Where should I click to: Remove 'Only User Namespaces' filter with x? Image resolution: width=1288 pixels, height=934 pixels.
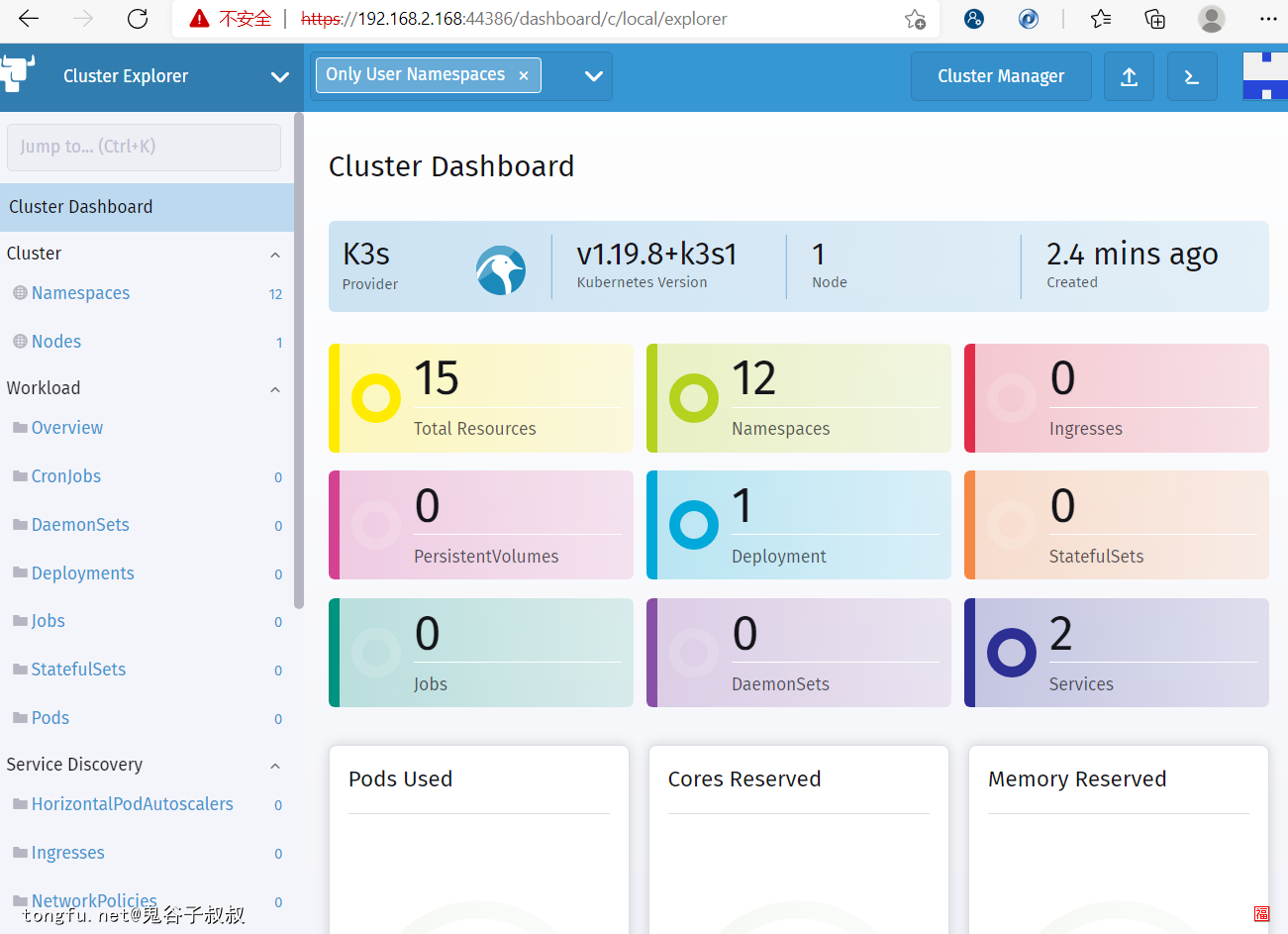point(524,75)
